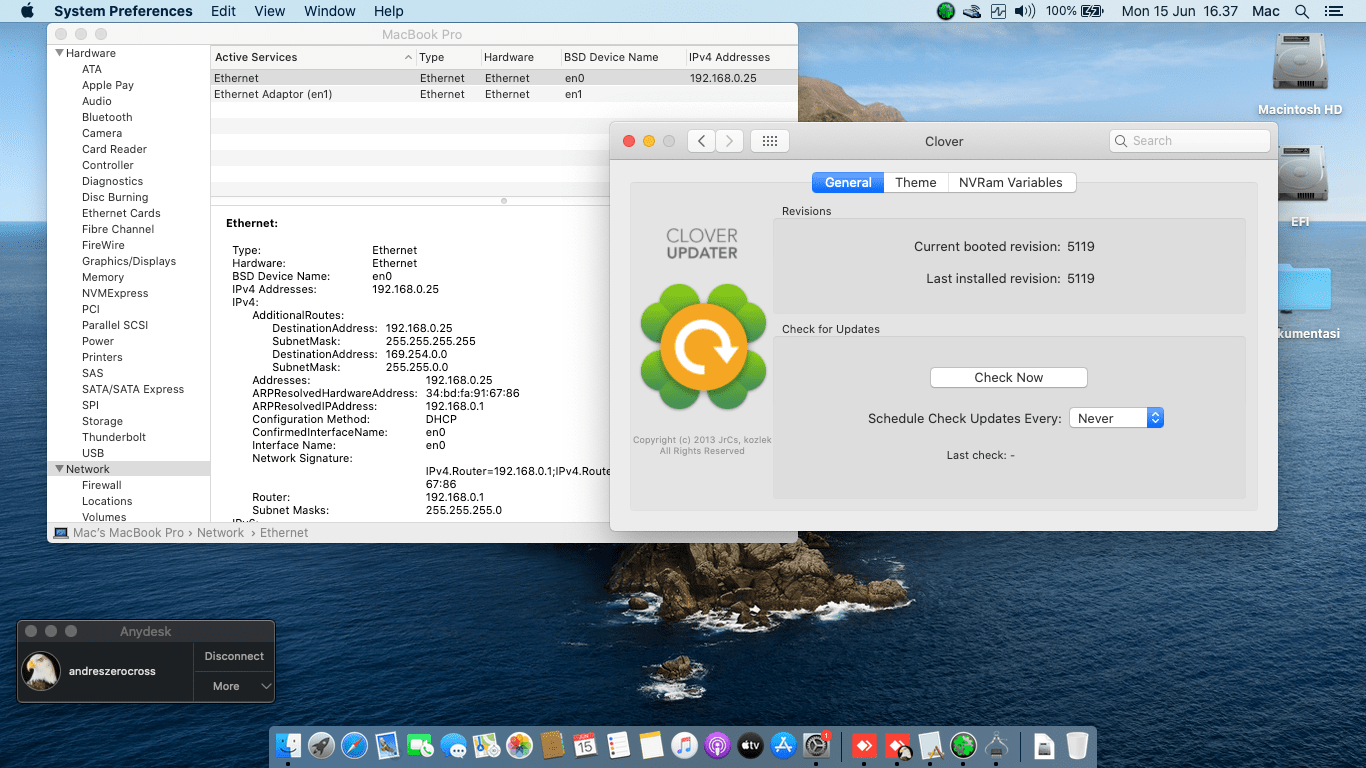Open the Window menu
This screenshot has width=1366, height=768.
329,11
